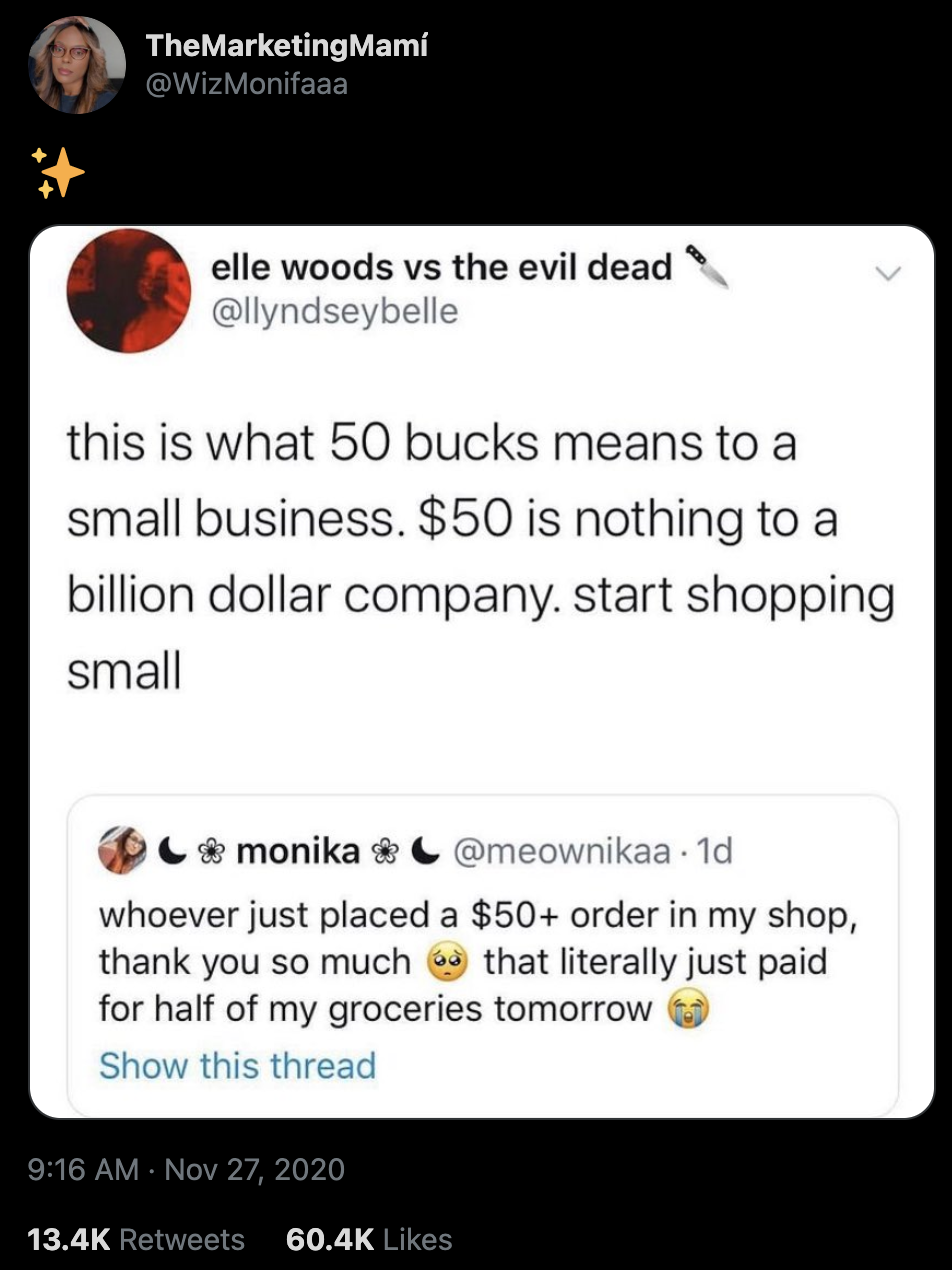Image resolution: width=952 pixels, height=1270 pixels.
Task: Click the sparkles emoji in the tweet
Action: coord(58,172)
